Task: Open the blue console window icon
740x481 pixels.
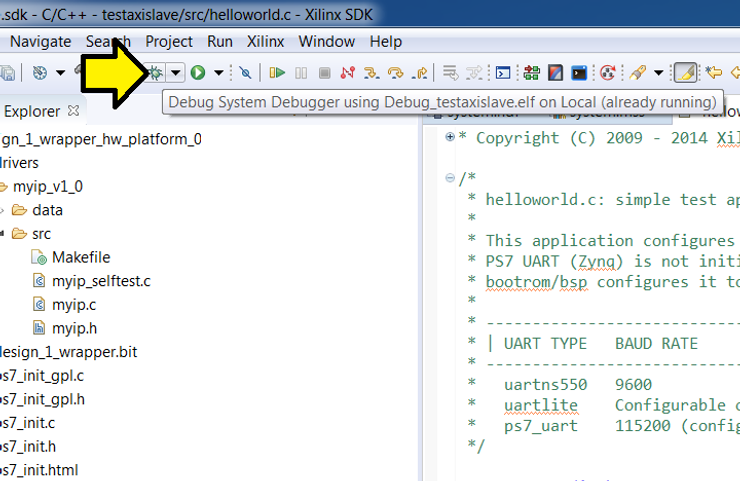Action: point(503,73)
